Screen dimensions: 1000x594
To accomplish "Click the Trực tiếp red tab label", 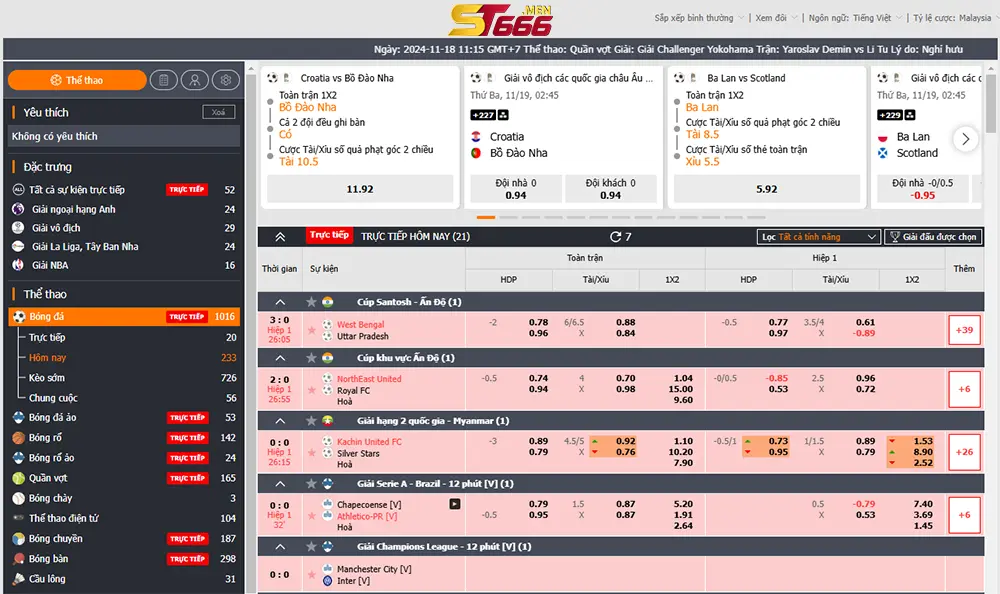I will coord(329,235).
